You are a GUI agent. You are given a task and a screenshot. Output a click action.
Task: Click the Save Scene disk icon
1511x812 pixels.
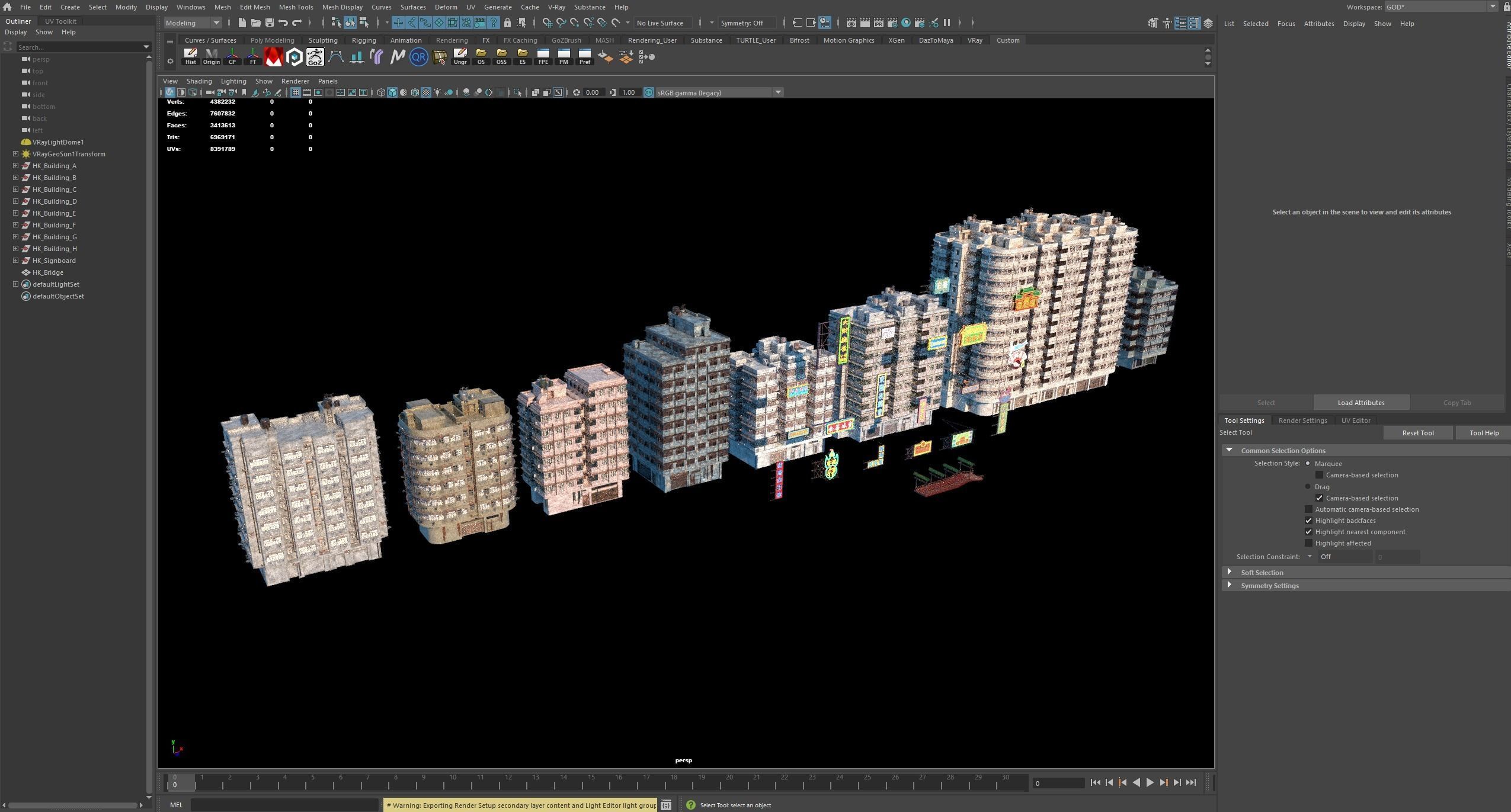[269, 23]
